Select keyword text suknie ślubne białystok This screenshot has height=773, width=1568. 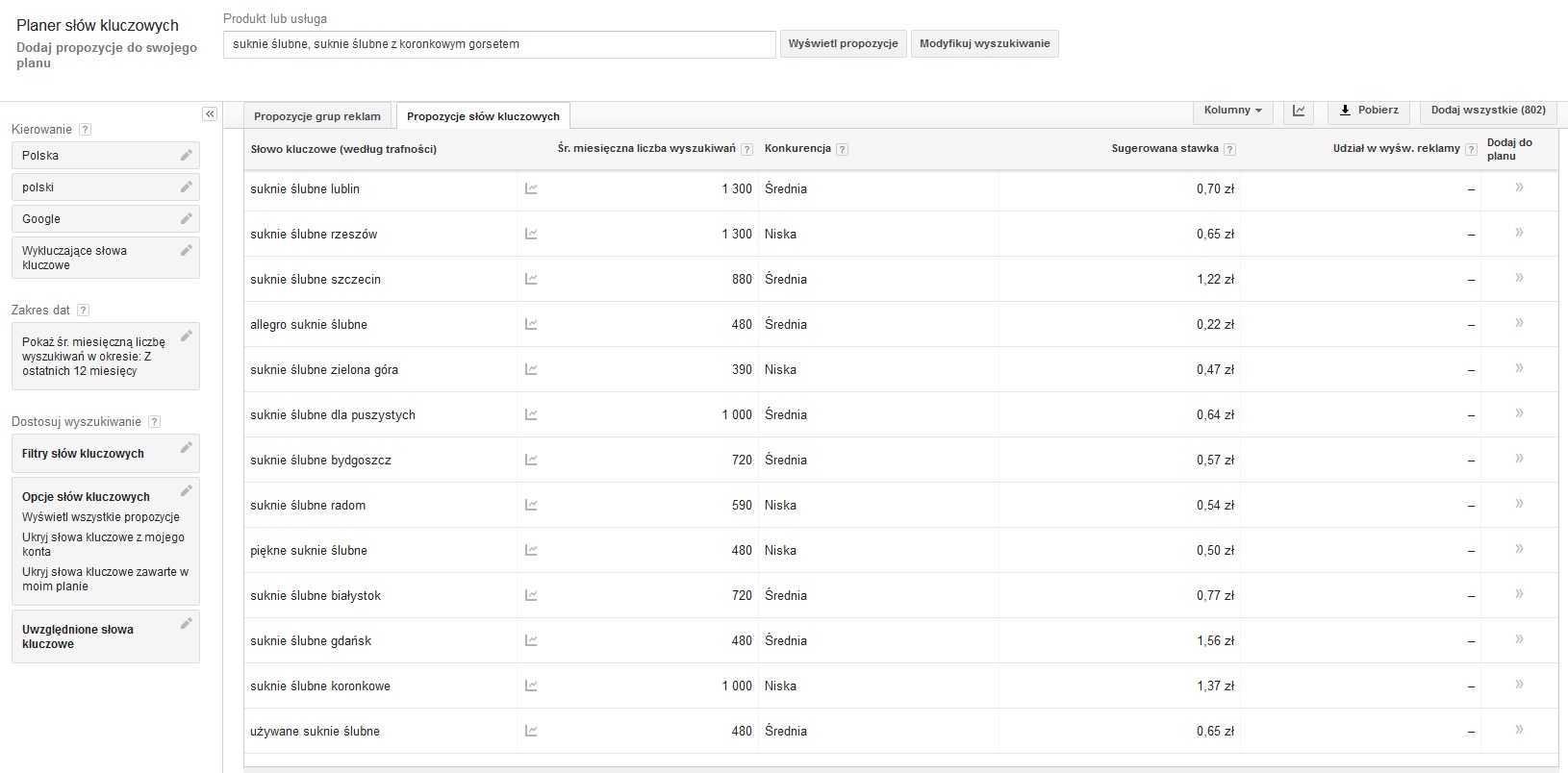pos(316,595)
